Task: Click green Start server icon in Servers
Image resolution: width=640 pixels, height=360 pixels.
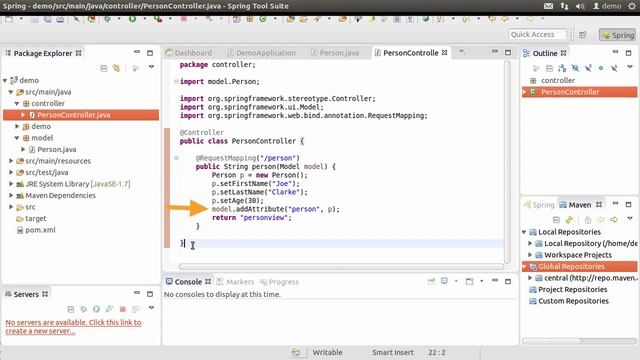Action: click(96, 309)
